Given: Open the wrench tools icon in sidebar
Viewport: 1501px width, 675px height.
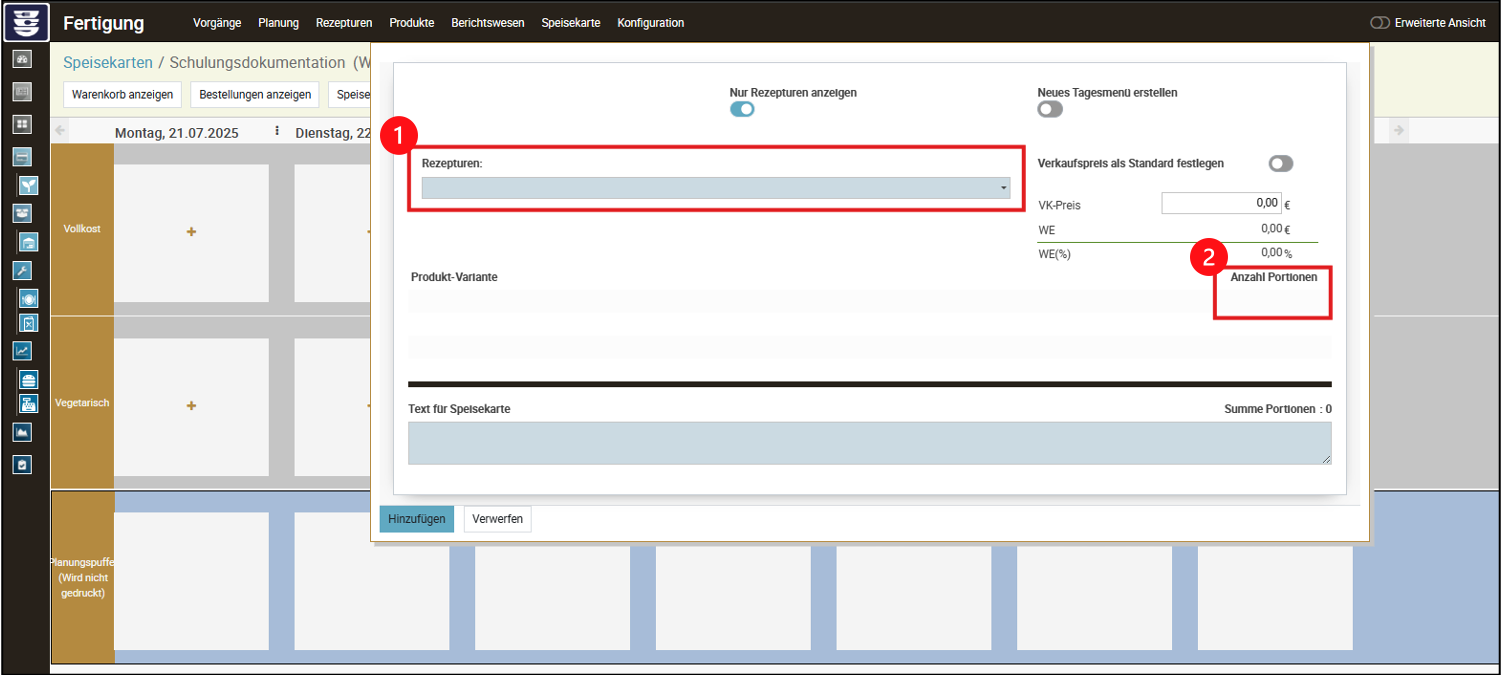Looking at the screenshot, I should 22,270.
